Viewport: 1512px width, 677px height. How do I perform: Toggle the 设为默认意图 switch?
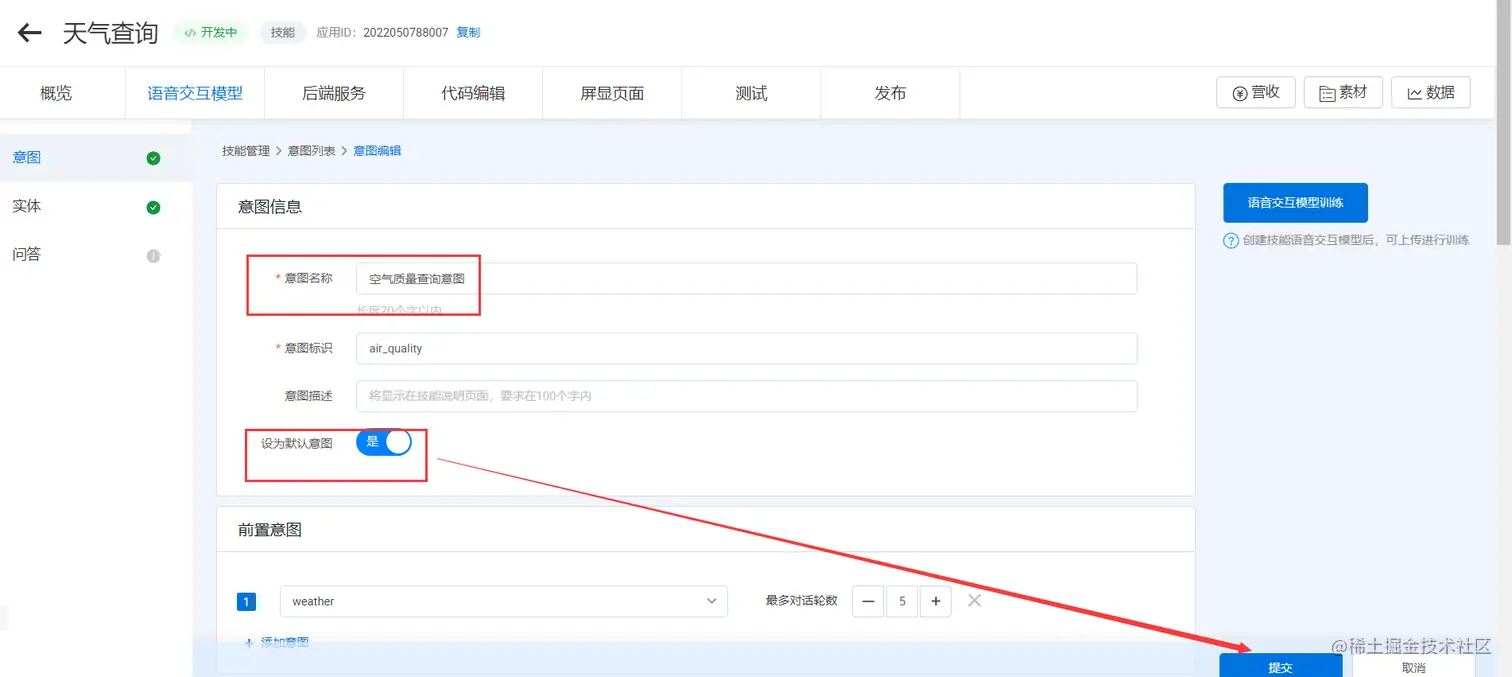[x=384, y=442]
